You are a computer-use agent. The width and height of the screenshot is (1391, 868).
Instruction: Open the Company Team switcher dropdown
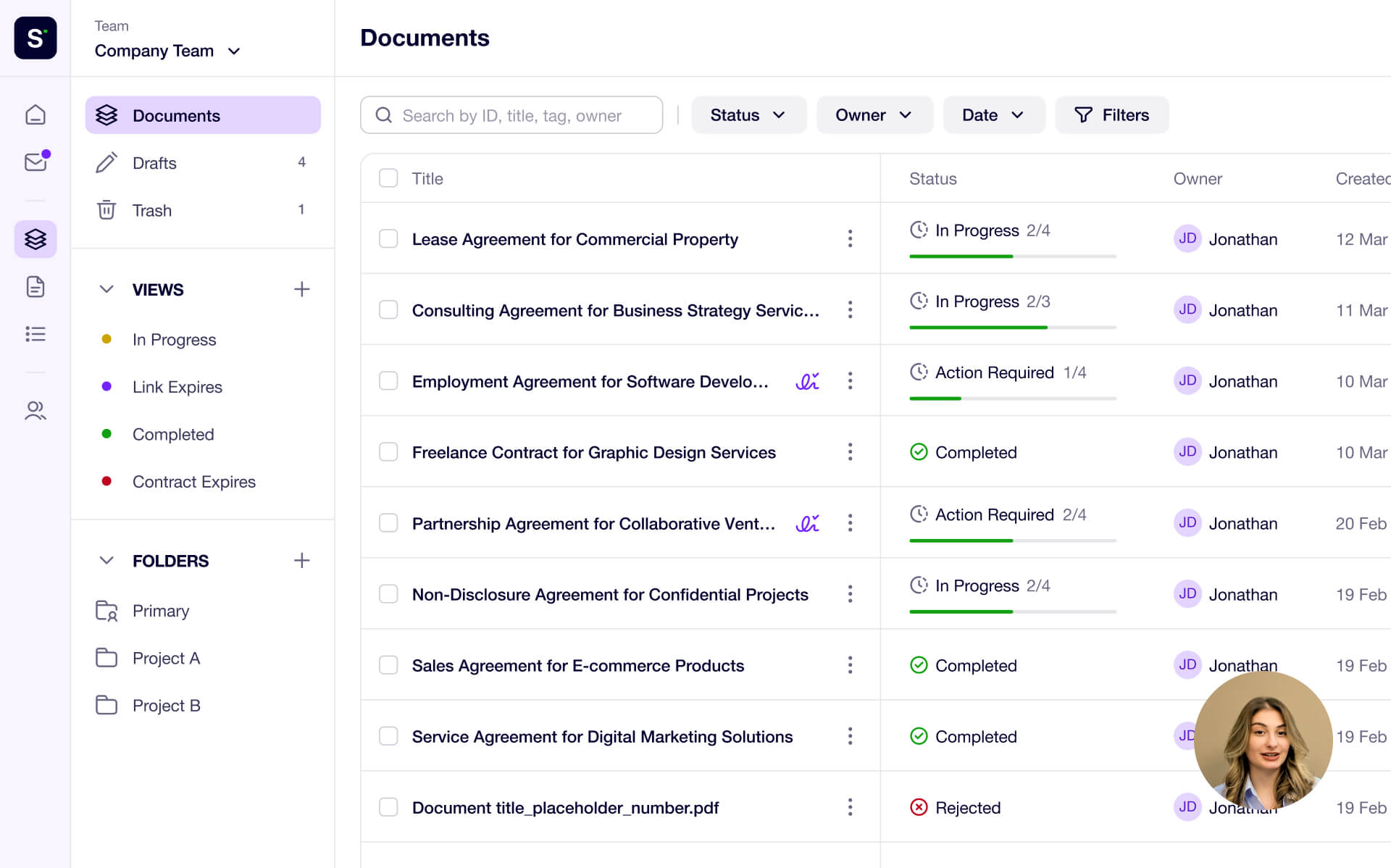point(167,51)
